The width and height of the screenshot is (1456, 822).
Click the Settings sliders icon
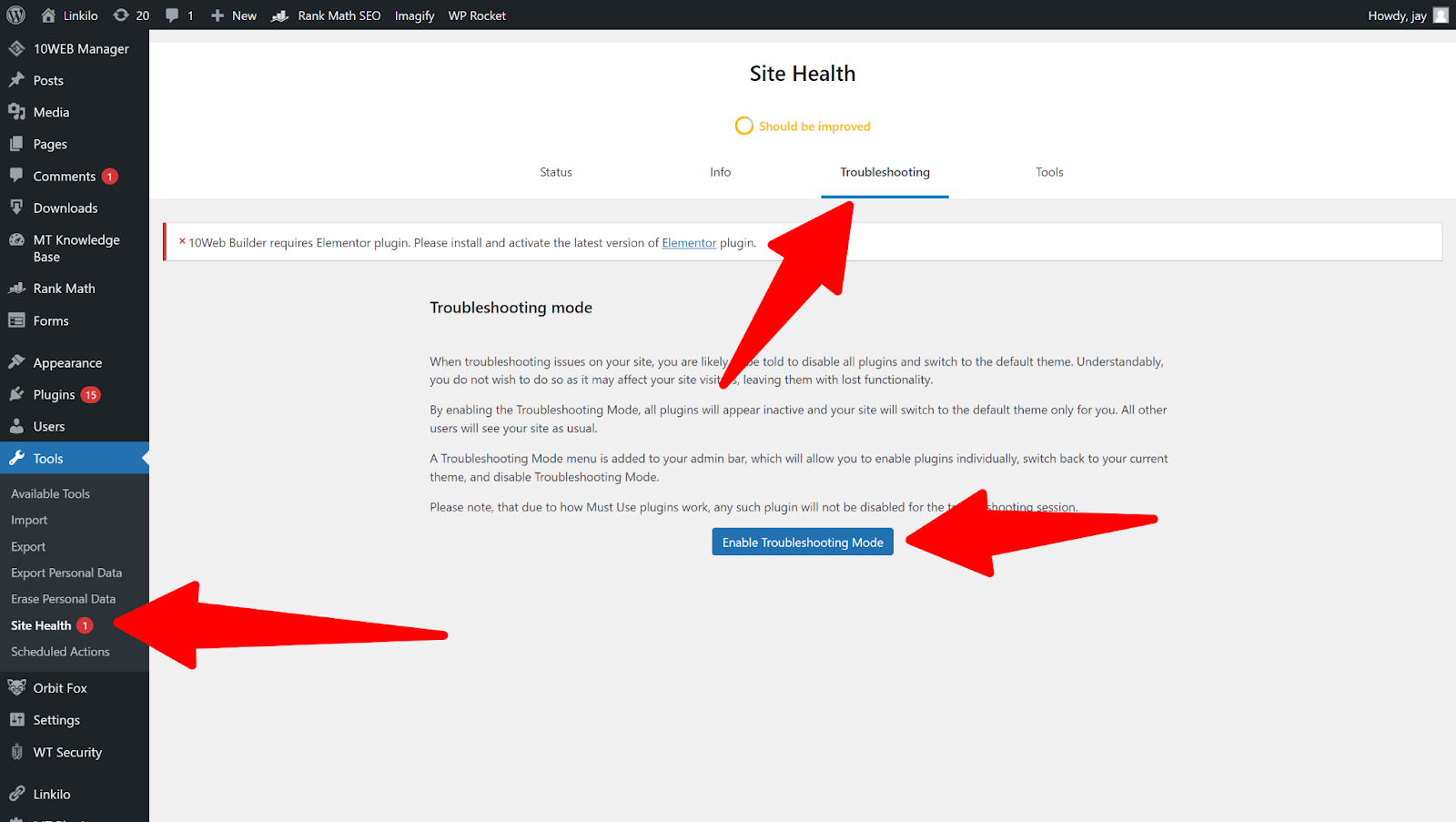16,720
